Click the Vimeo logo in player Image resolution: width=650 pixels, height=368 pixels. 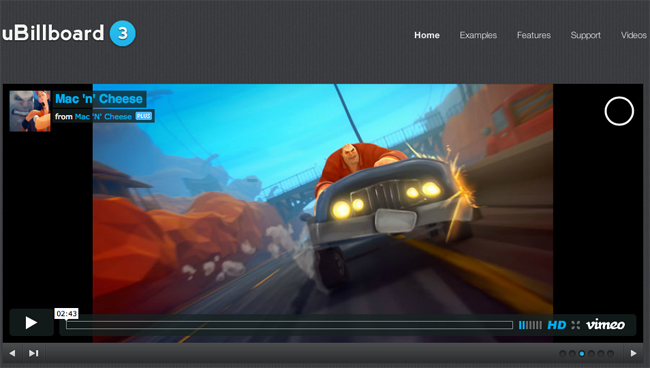coord(605,324)
